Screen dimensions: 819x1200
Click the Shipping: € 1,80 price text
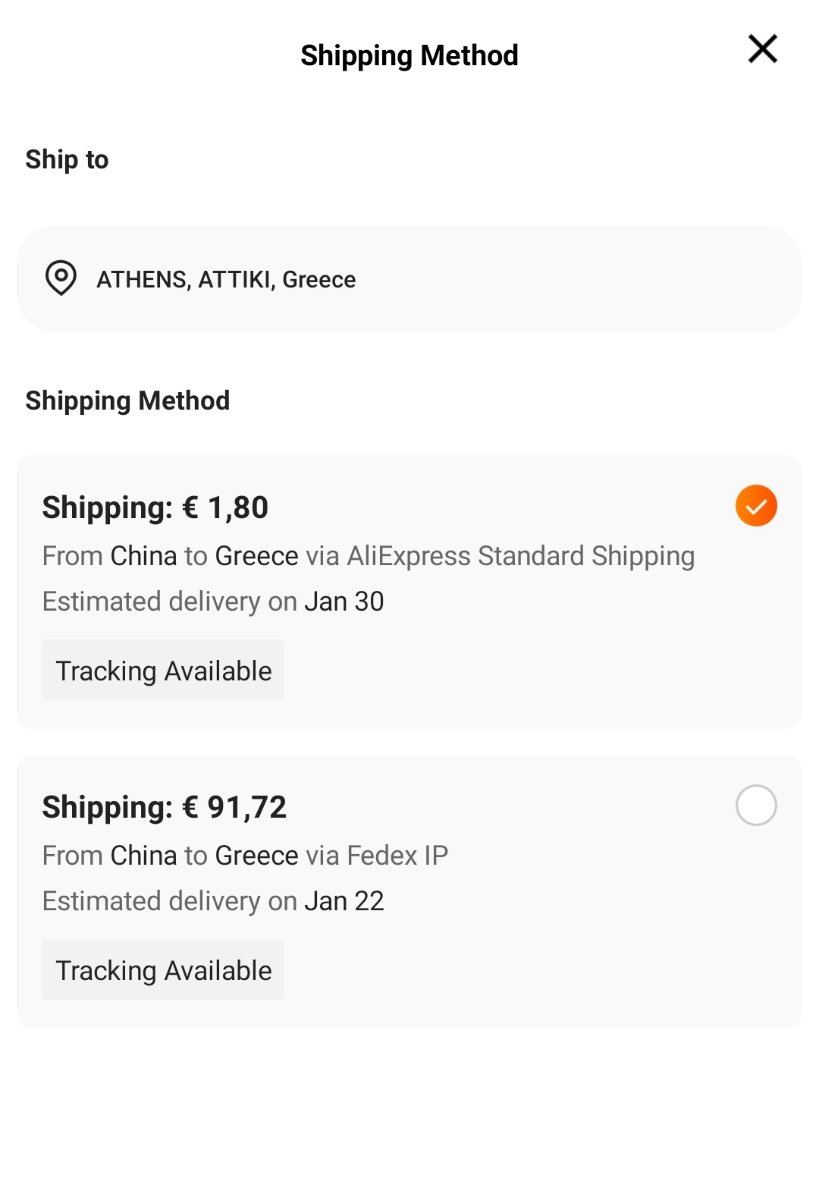155,508
